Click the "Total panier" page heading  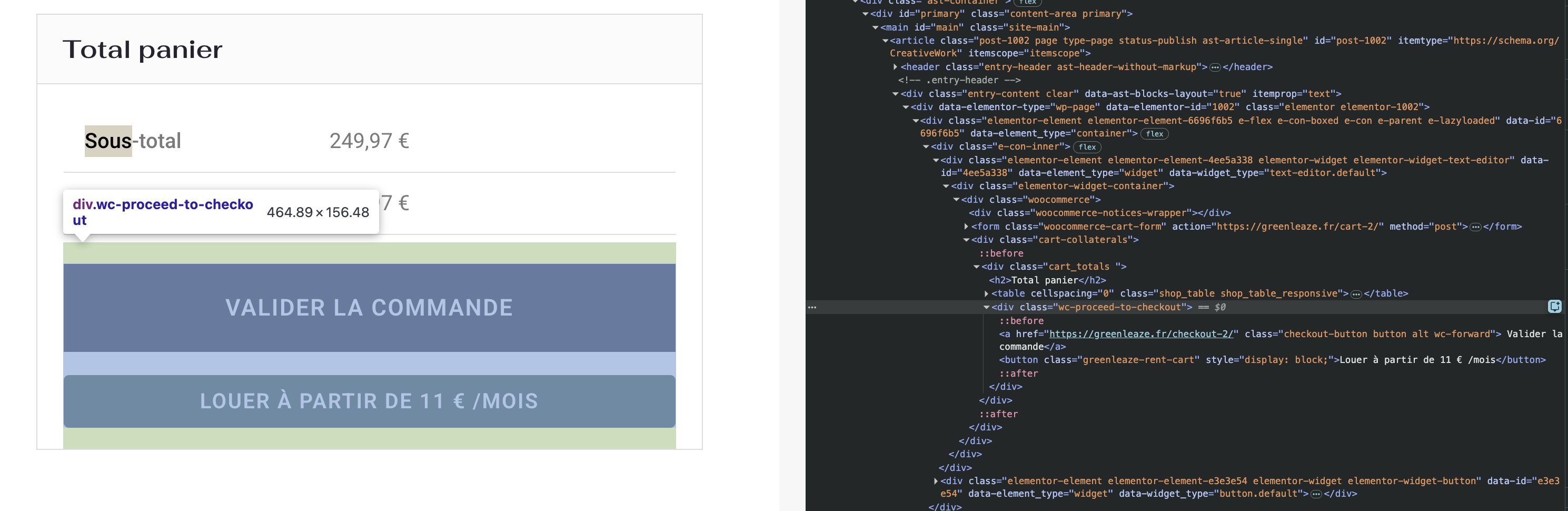[143, 50]
